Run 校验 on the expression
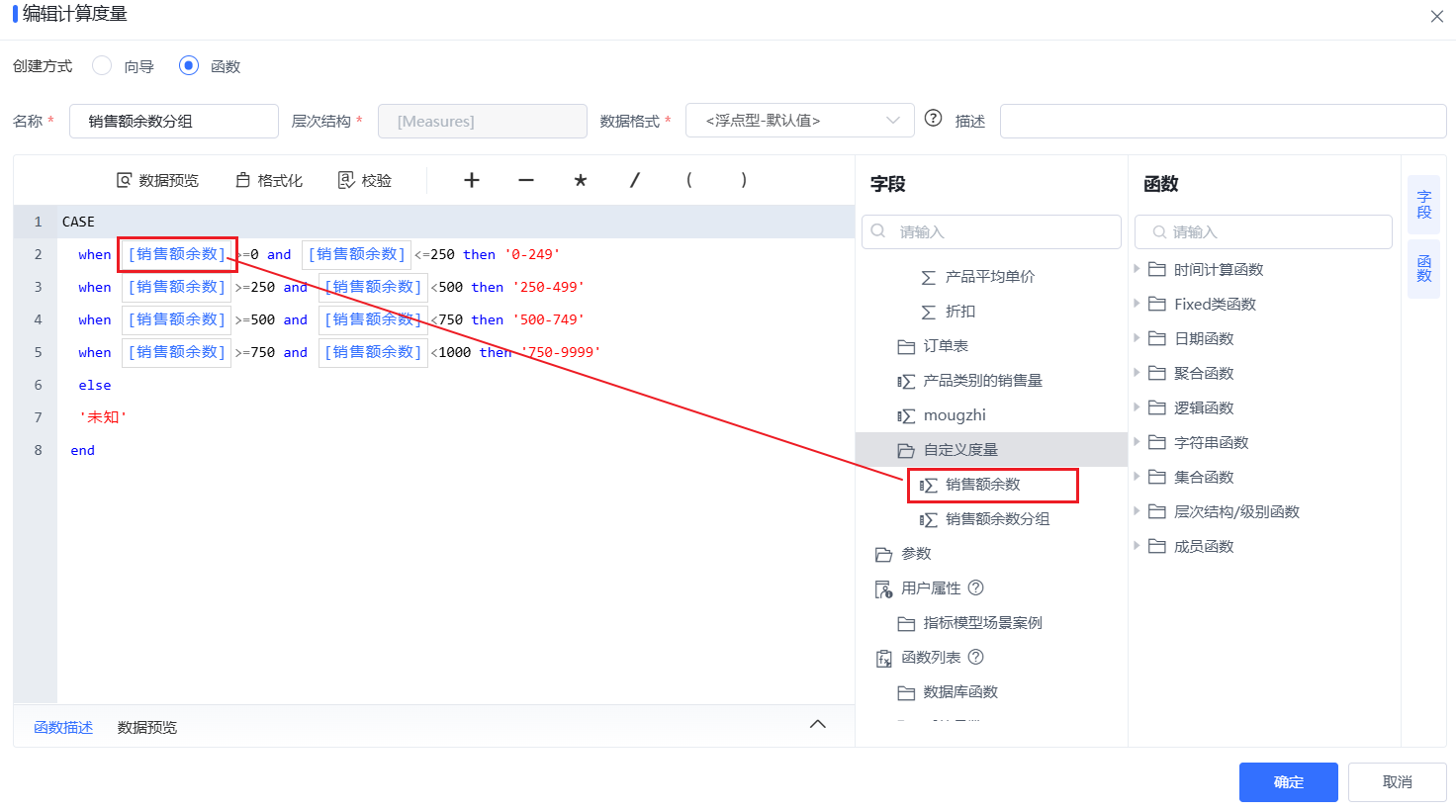Image resolution: width=1456 pixels, height=812 pixels. 365,180
